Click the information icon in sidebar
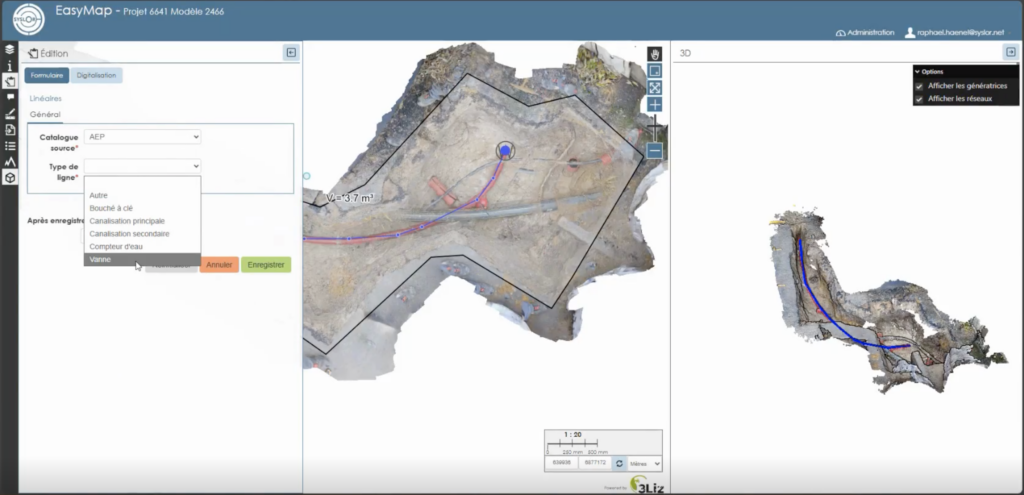 pyautogui.click(x=9, y=65)
